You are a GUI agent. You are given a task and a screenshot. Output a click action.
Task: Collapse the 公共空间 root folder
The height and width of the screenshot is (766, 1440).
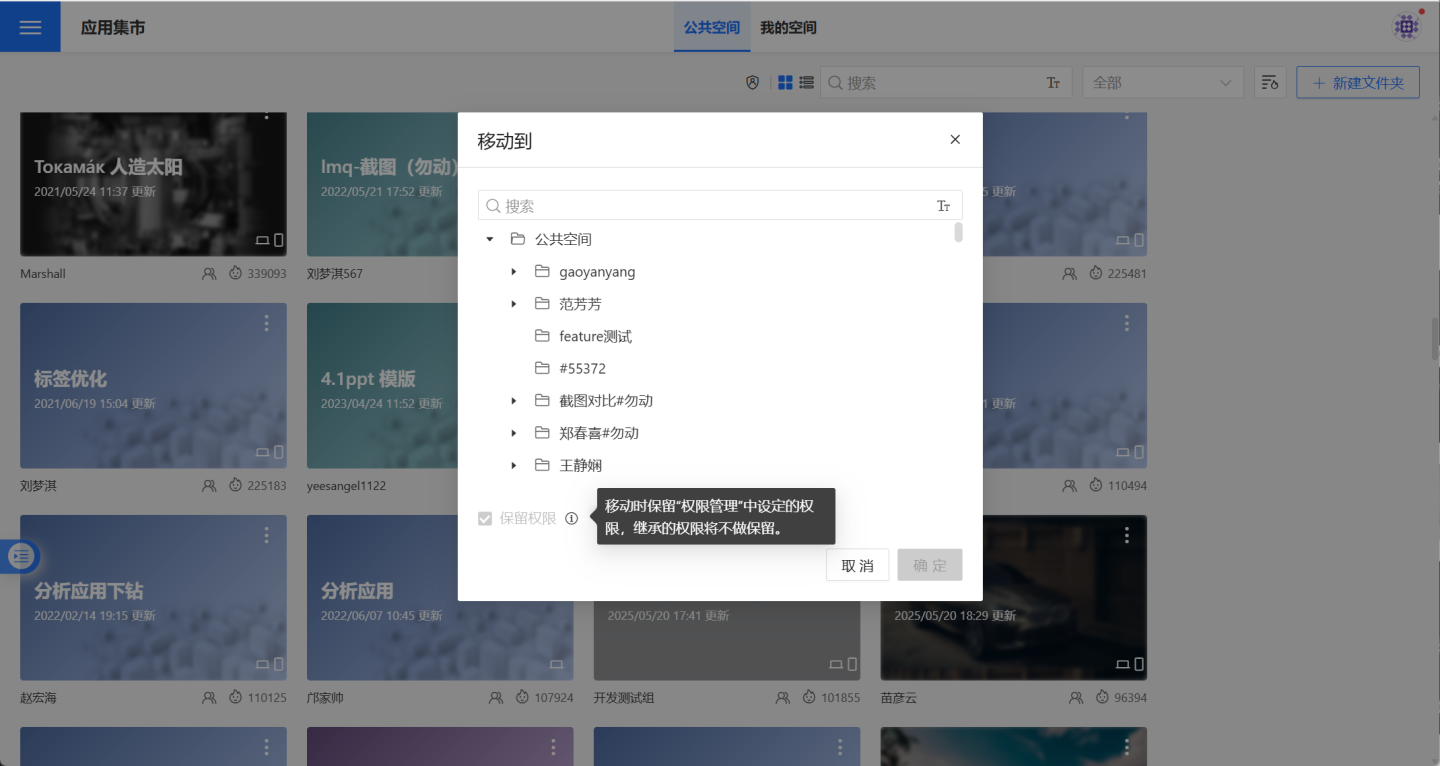pos(490,239)
